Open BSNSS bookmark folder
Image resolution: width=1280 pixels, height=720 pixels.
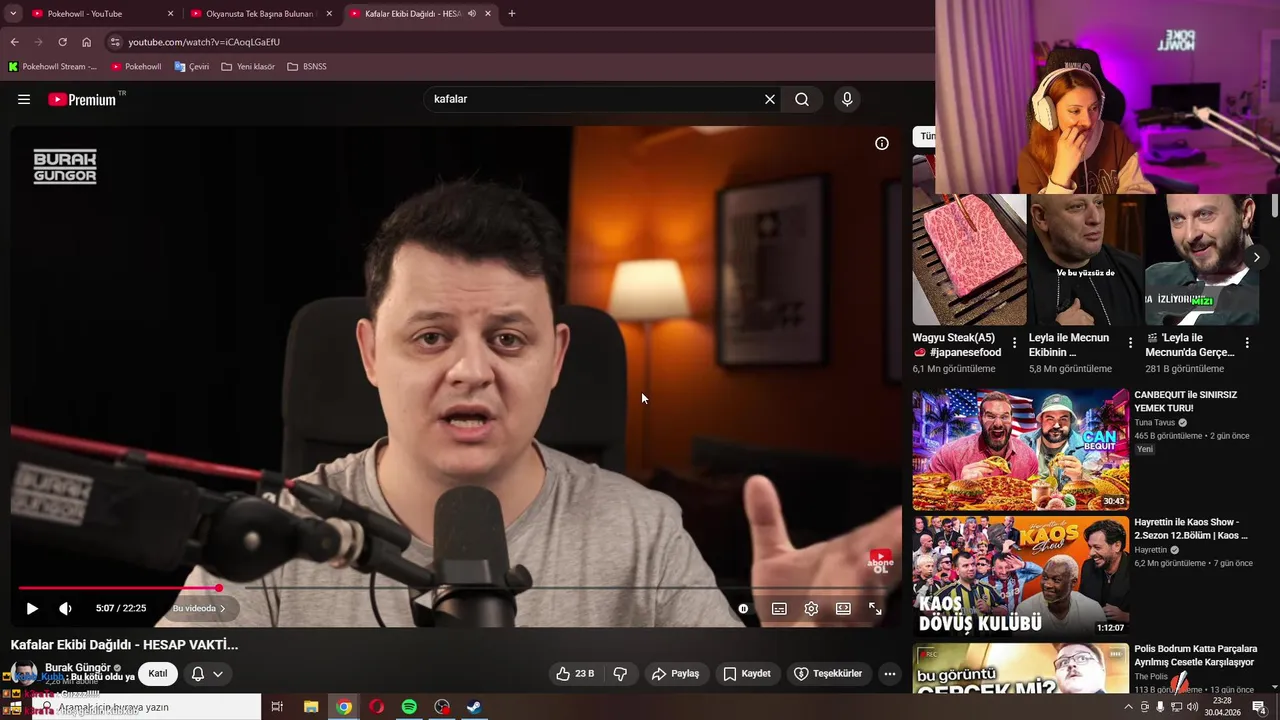point(307,67)
